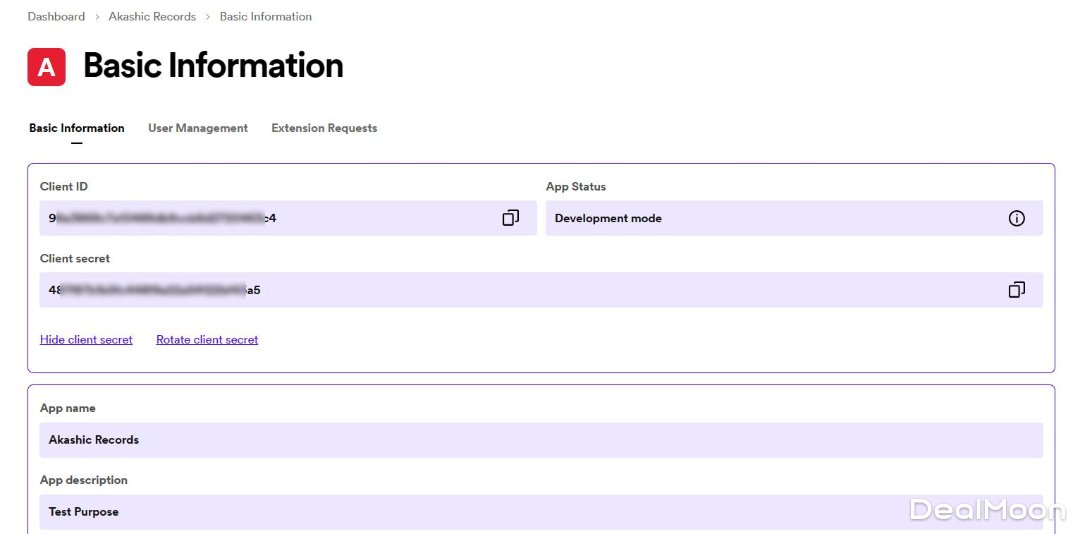
Task: Select the Basic Information tab
Action: click(77, 128)
